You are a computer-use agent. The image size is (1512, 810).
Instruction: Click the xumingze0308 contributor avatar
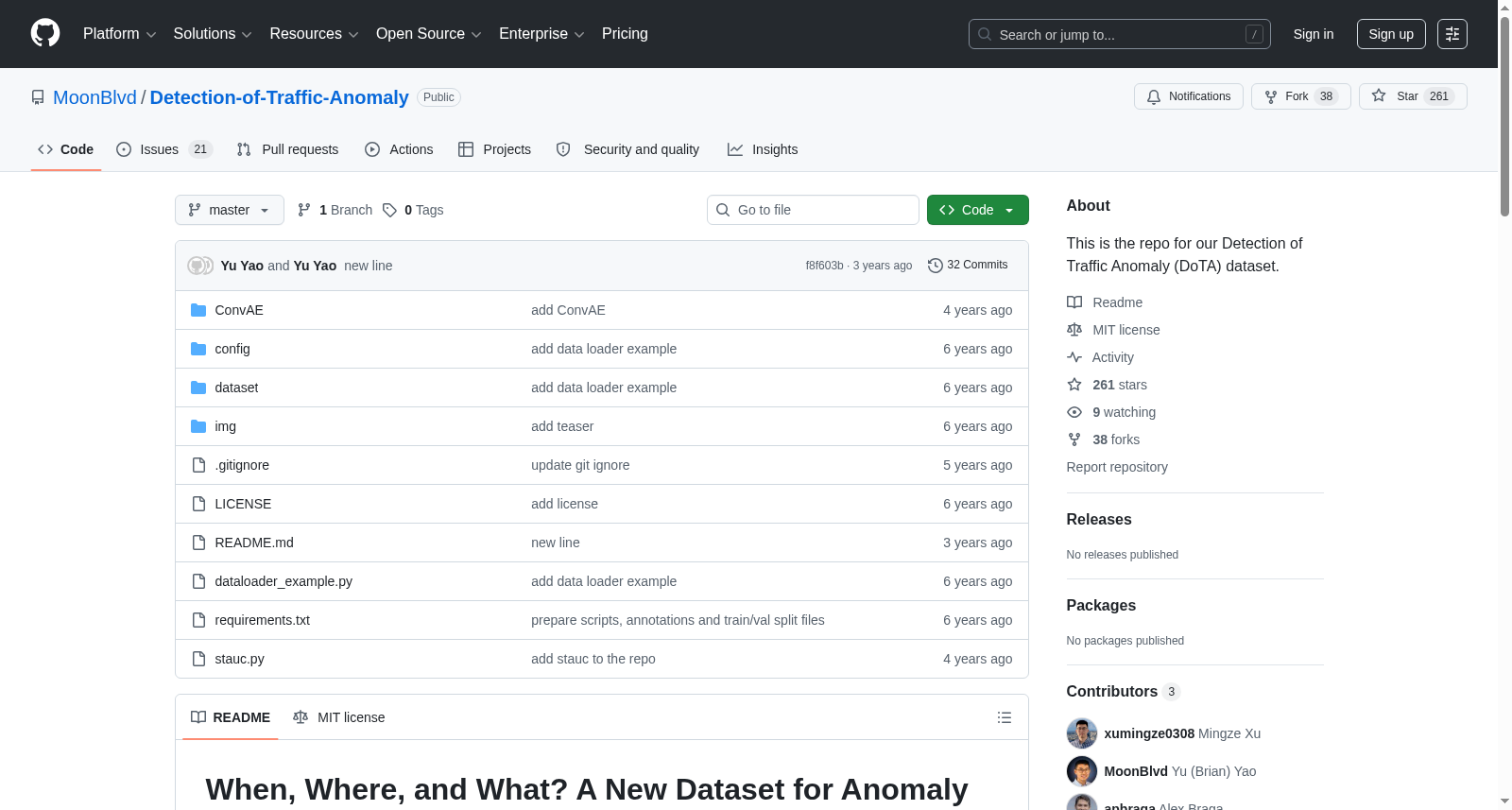click(x=1082, y=733)
